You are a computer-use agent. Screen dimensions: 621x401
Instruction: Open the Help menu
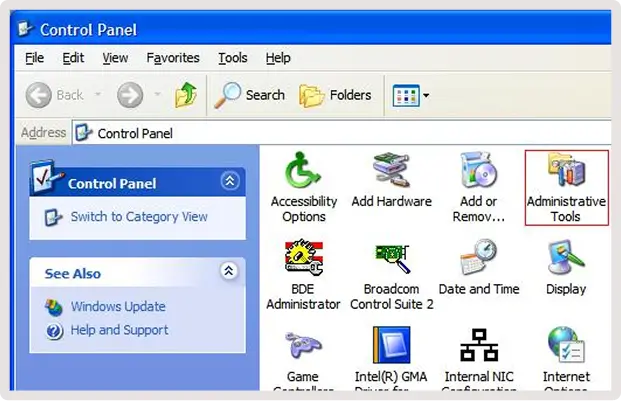pos(278,58)
